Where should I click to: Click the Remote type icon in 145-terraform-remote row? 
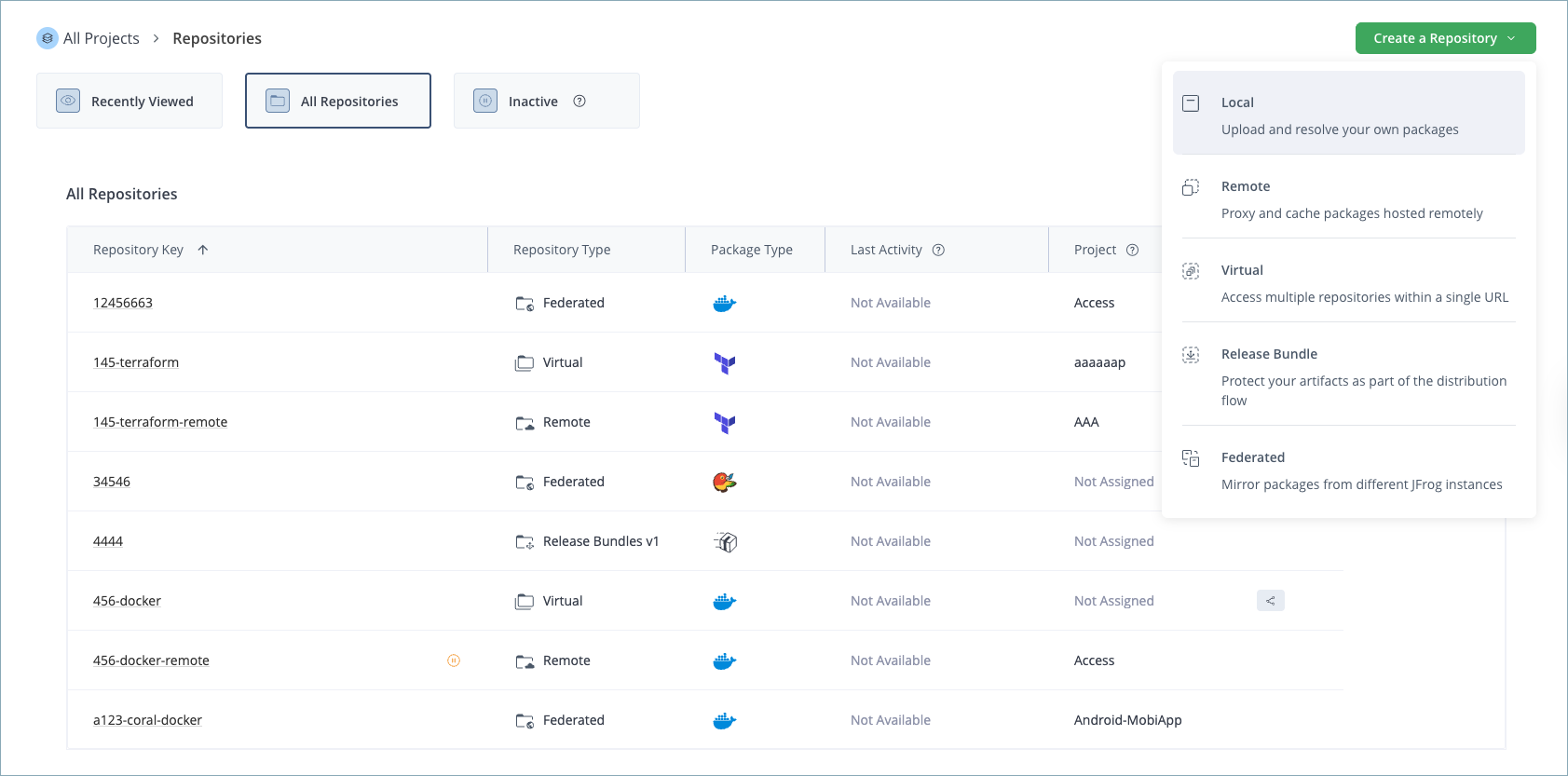525,422
